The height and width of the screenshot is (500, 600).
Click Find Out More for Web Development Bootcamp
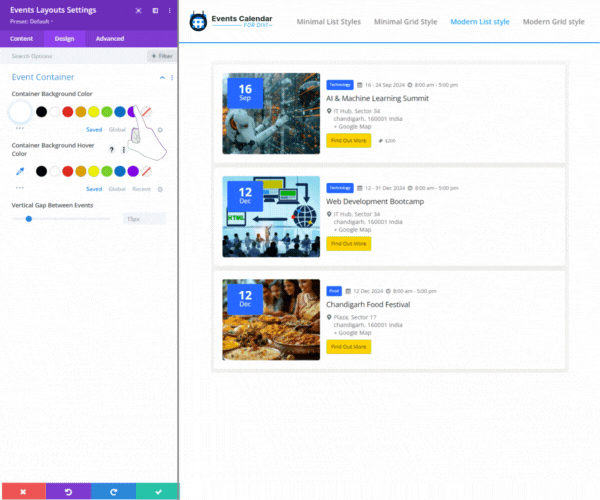point(349,243)
